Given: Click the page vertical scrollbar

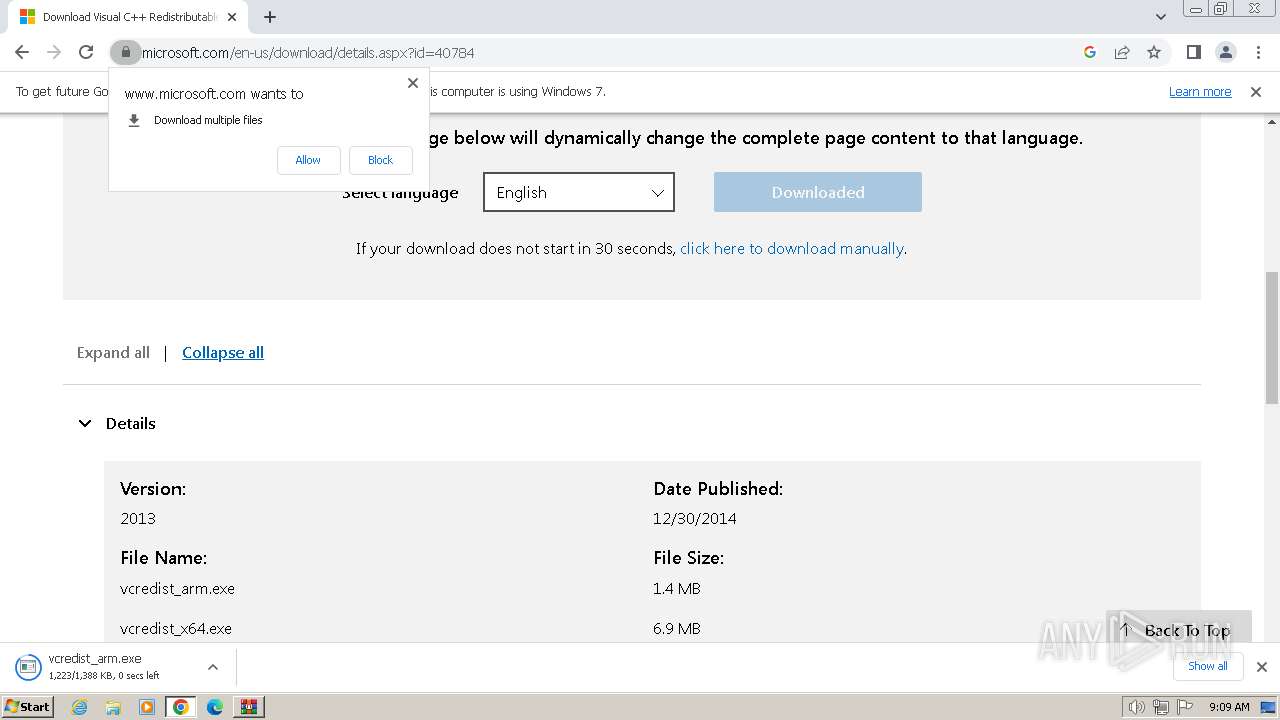Looking at the screenshot, I should point(1271,340).
